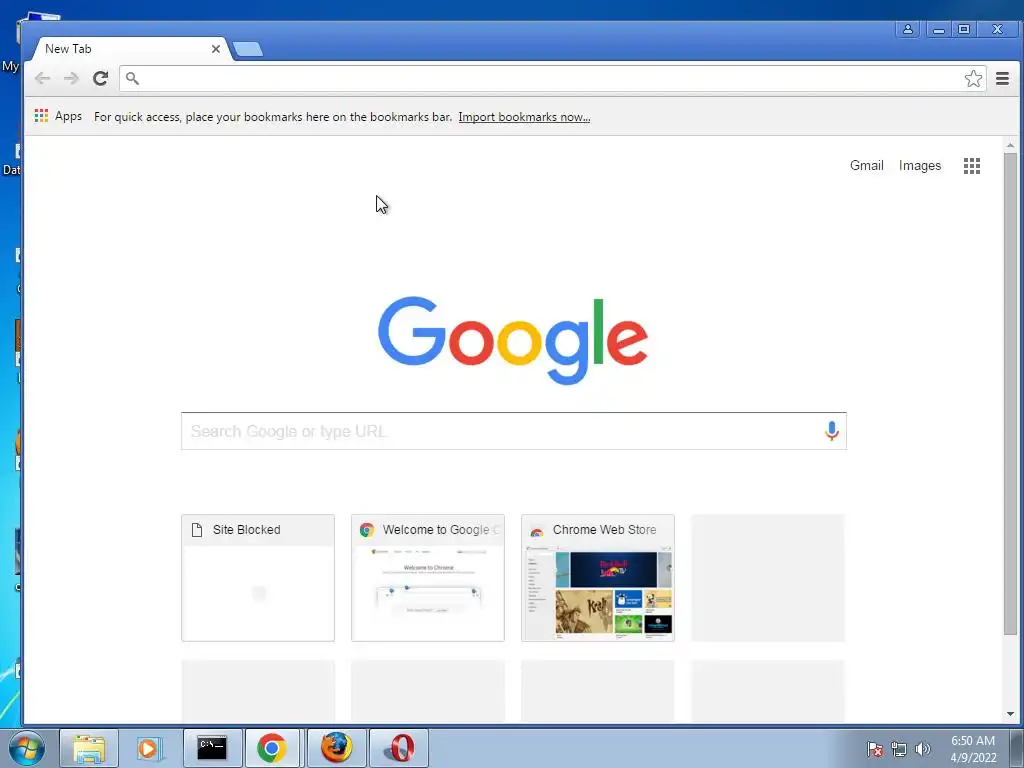Open the volume speaker tray icon
Screen dimensions: 1024x768
tap(923, 749)
